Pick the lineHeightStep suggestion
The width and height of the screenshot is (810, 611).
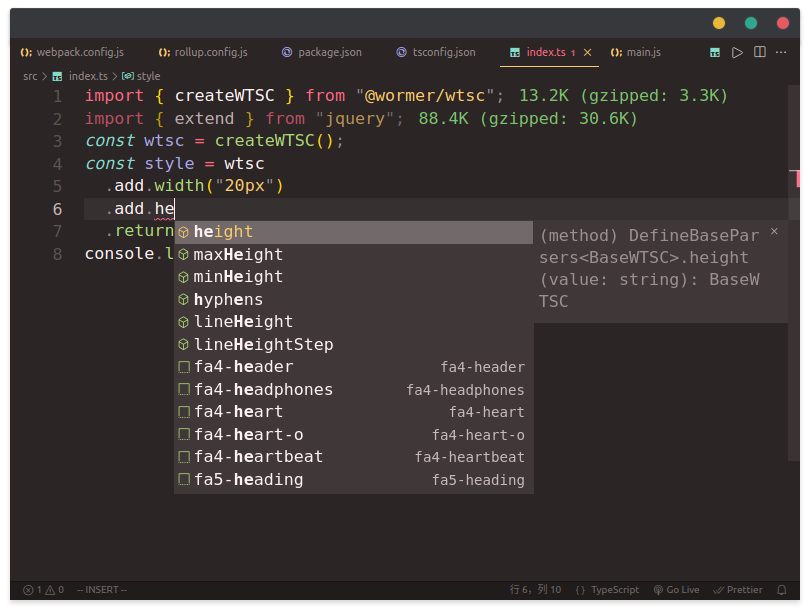(x=353, y=344)
